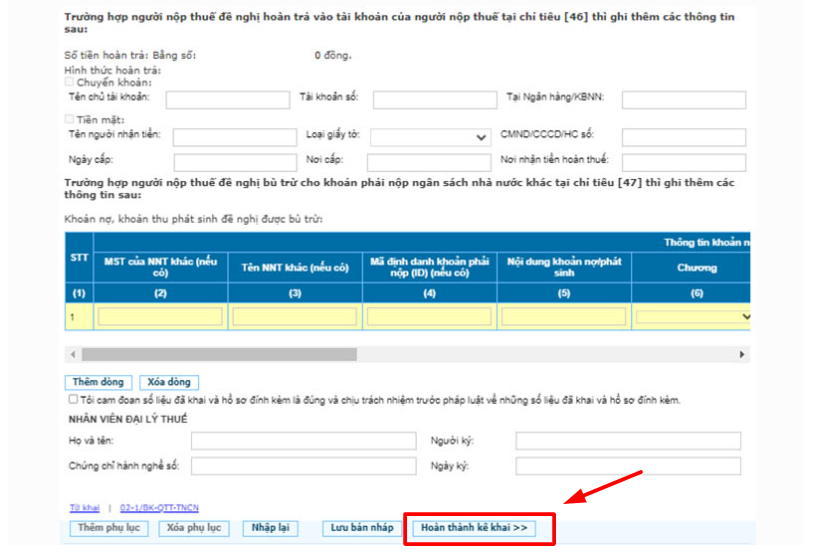
Task: Click the Nhập lại reset button
Action: [x=270, y=528]
